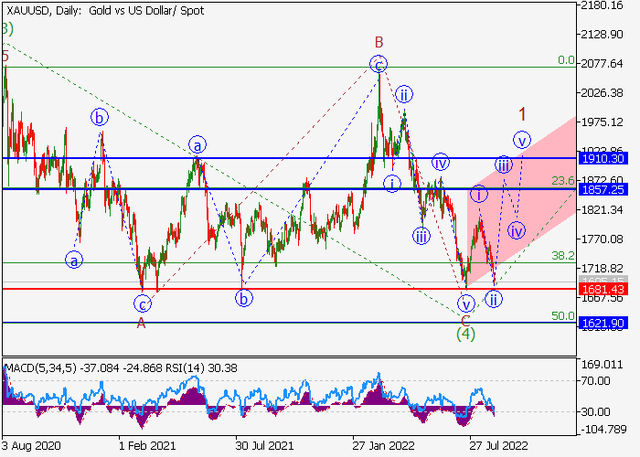Select the 0.0 Fibonacci level label
Image resolution: width=640 pixels, height=457 pixels.
click(x=566, y=60)
